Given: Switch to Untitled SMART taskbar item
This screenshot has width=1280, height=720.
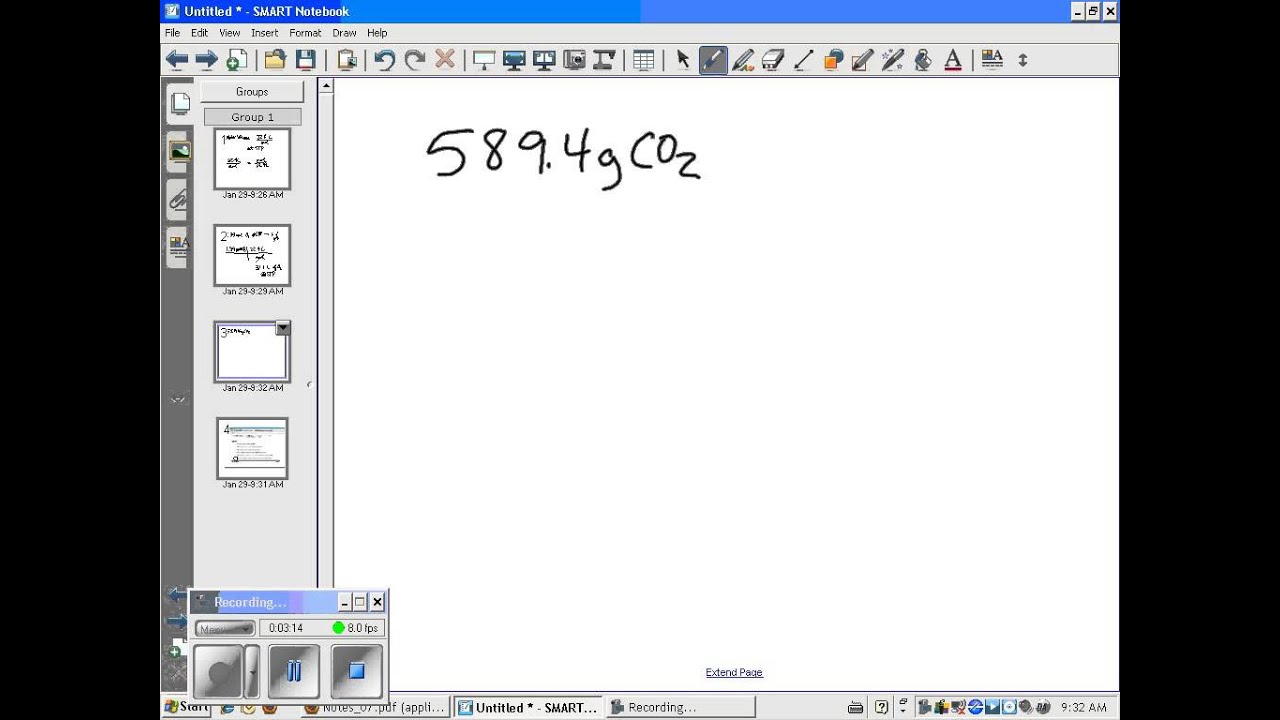Looking at the screenshot, I should tap(527, 707).
